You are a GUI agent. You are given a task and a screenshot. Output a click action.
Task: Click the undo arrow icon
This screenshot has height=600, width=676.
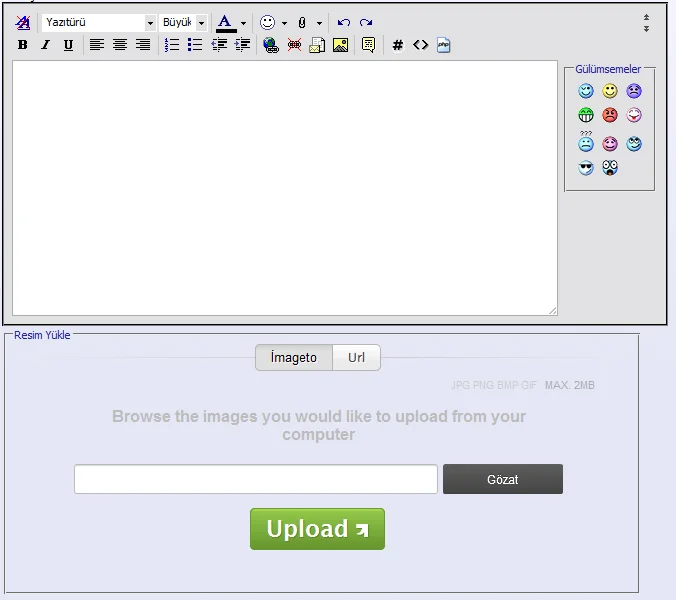pos(344,22)
